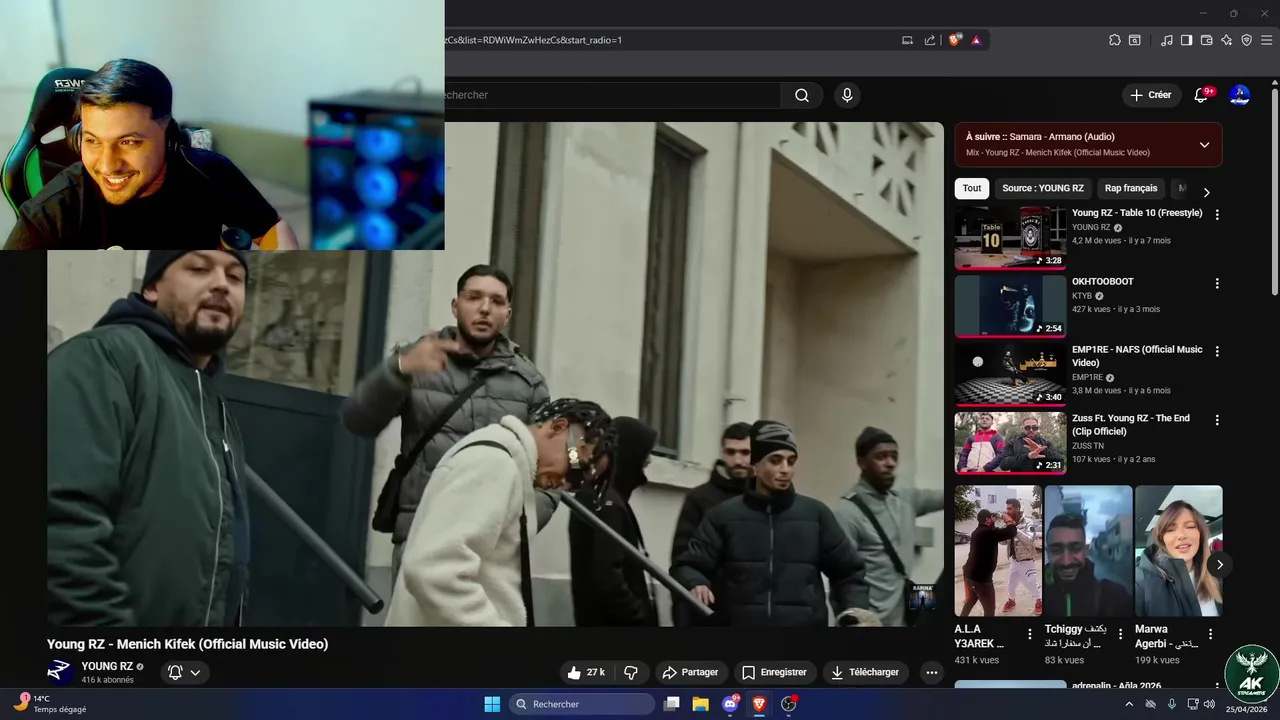Screen dimensions: 1280x720
Task: Dislike the video with thumbs-down
Action: click(x=631, y=672)
